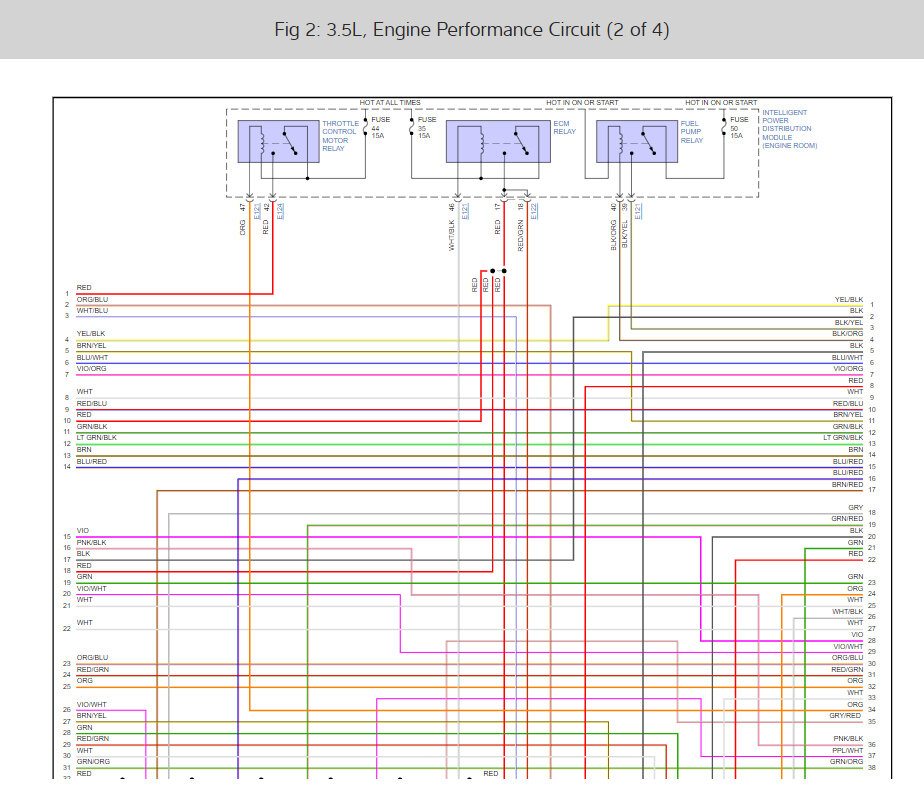
Task: Click the WHT/BLU label on wire 3
Action: [x=93, y=311]
